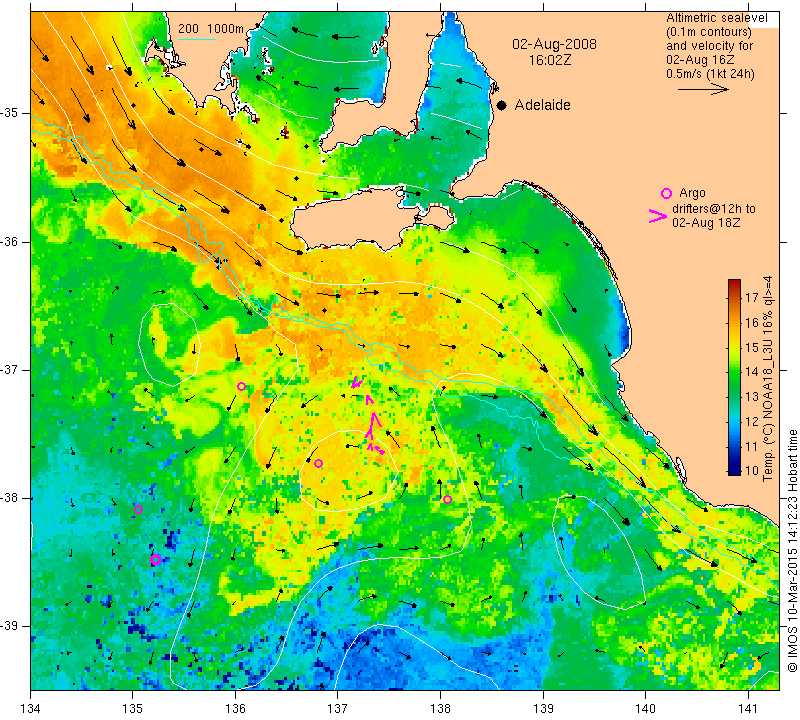Click latitude tick label '-36'
Viewport: 800px width, 720px height.
[x=10, y=241]
